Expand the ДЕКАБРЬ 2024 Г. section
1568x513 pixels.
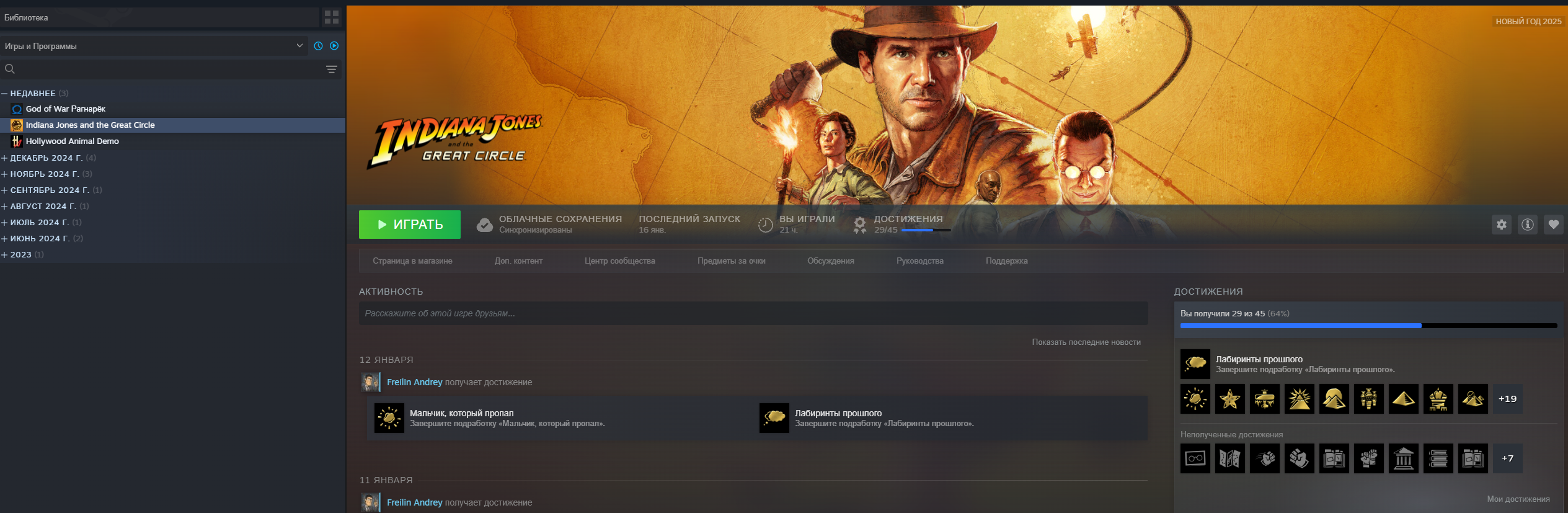(x=4, y=158)
